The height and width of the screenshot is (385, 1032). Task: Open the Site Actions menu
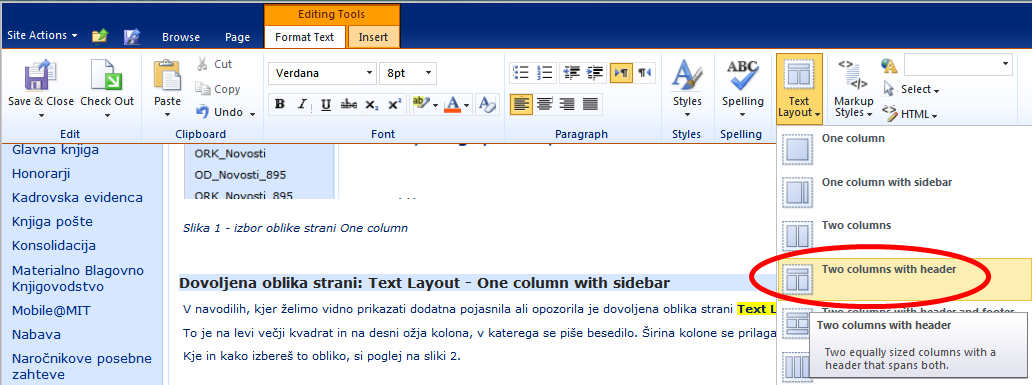click(42, 35)
